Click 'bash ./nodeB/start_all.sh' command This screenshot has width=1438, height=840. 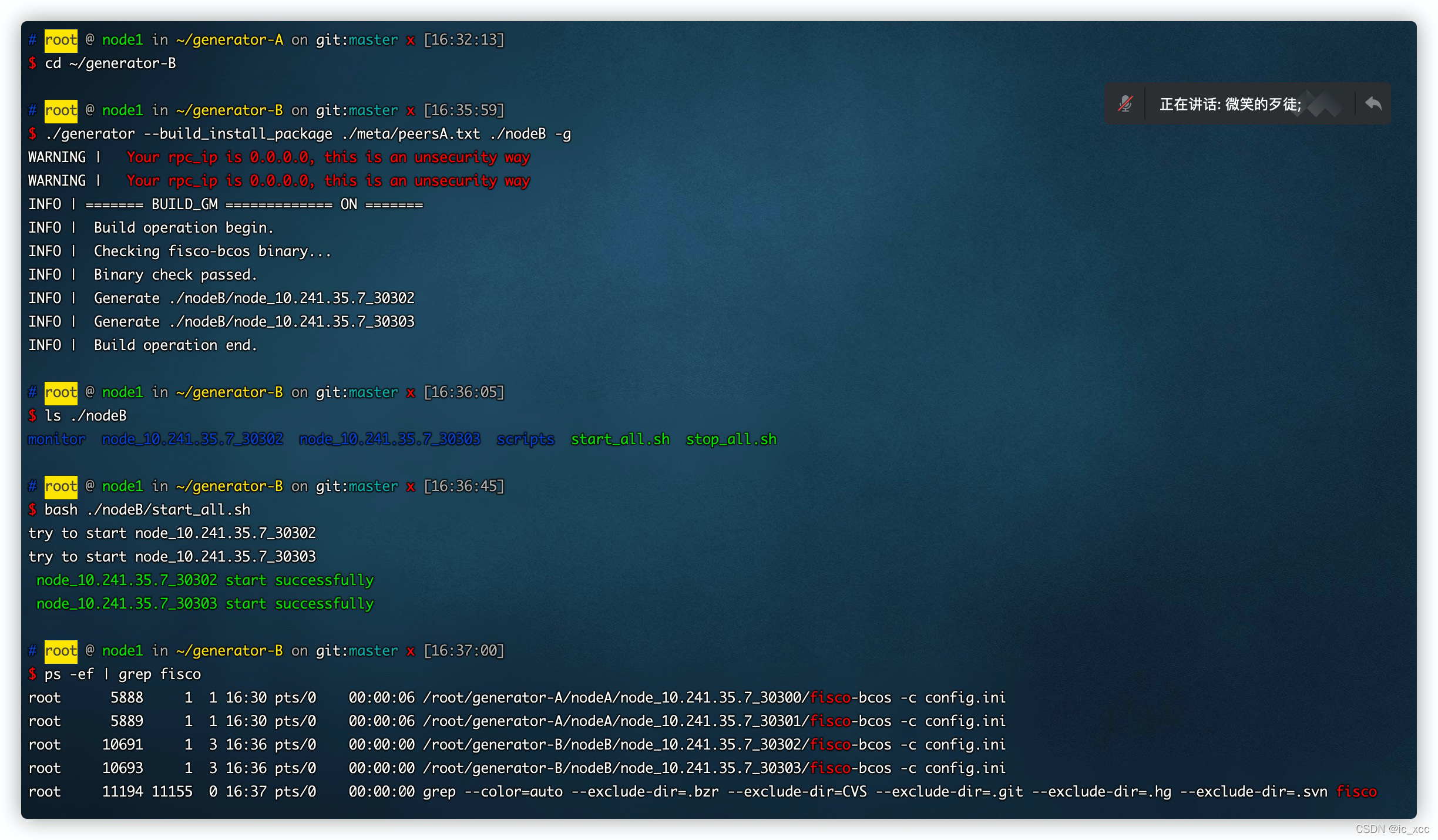pos(147,510)
